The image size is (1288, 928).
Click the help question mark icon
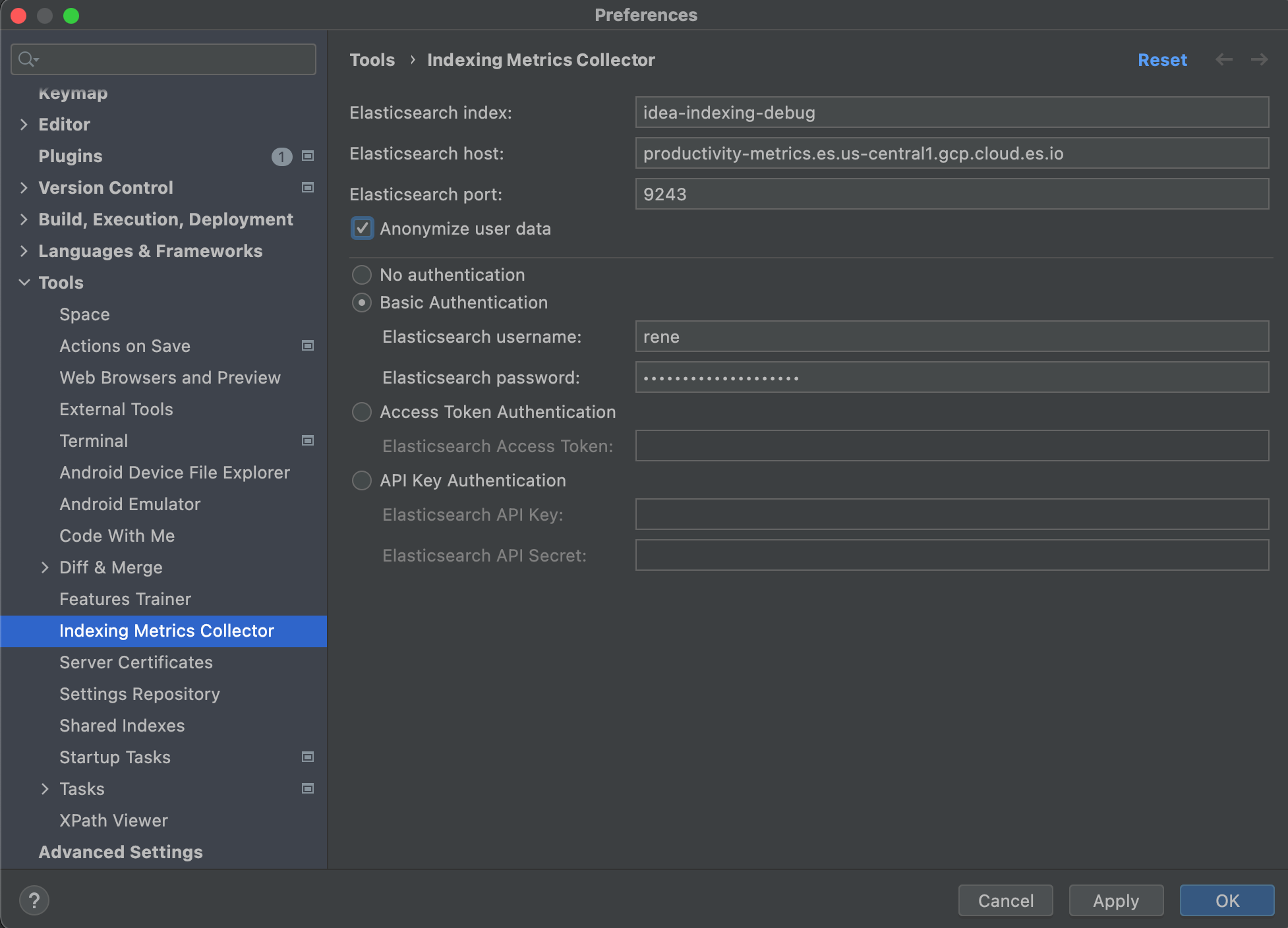coord(34,900)
